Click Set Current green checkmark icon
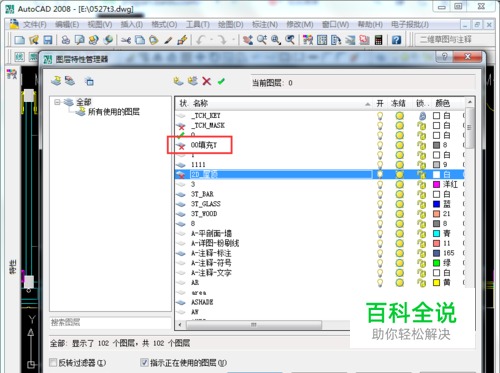Image resolution: width=500 pixels, height=373 pixels. (221, 81)
